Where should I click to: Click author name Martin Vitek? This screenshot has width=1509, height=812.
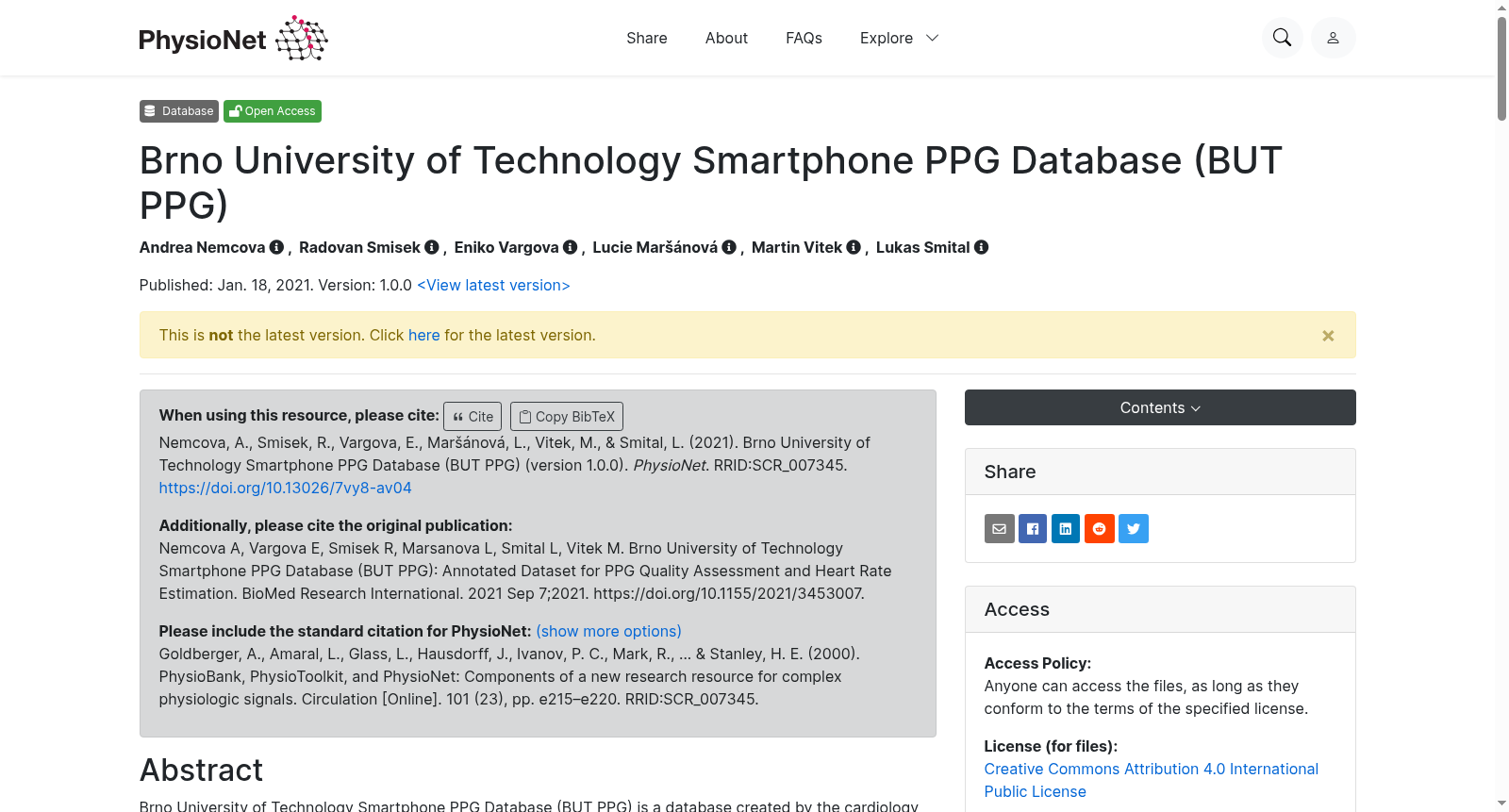pos(797,247)
